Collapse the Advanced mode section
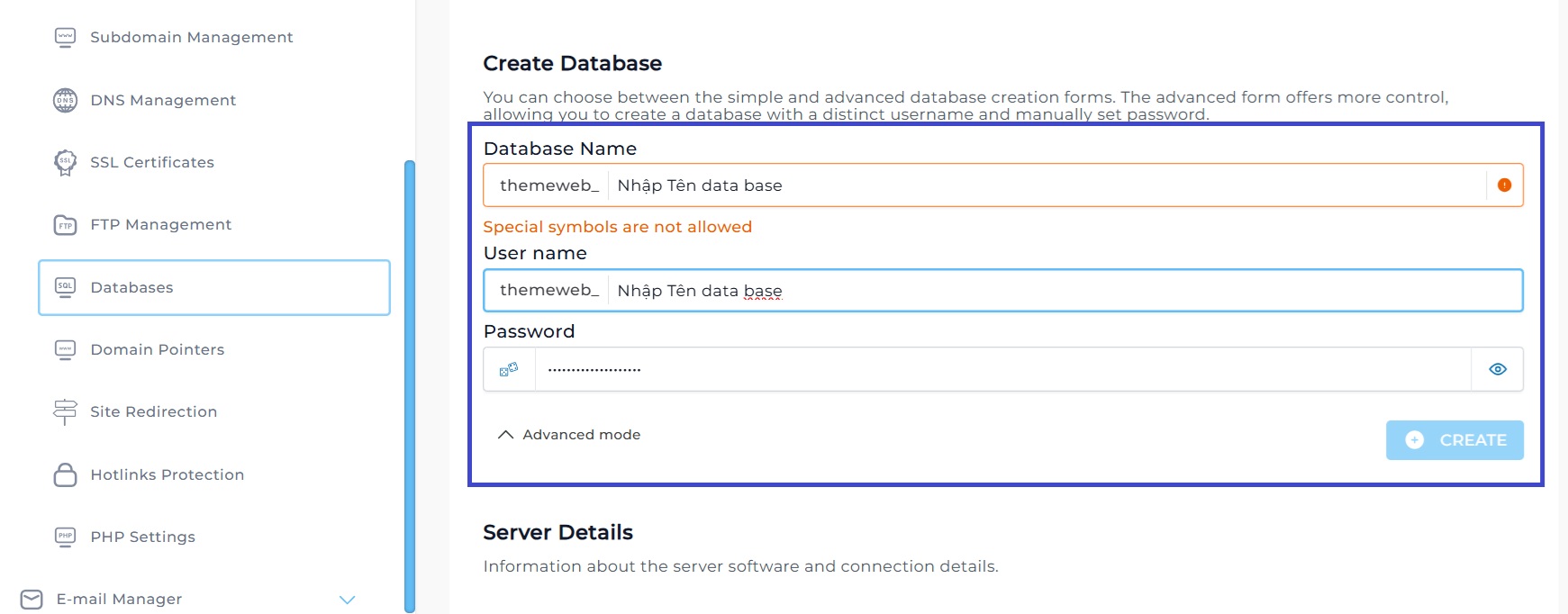 pyautogui.click(x=569, y=435)
